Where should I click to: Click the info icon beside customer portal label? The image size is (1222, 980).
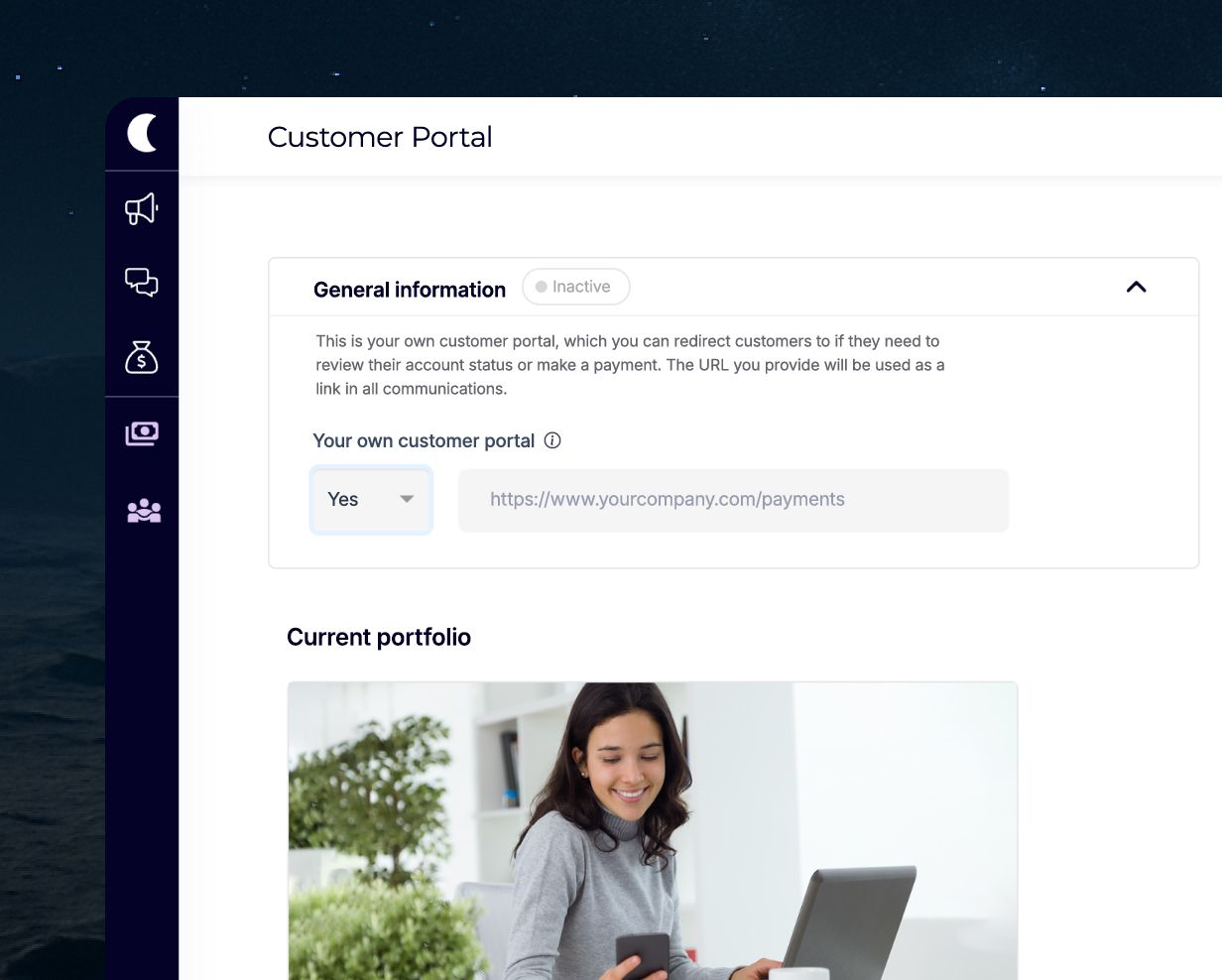click(x=553, y=440)
